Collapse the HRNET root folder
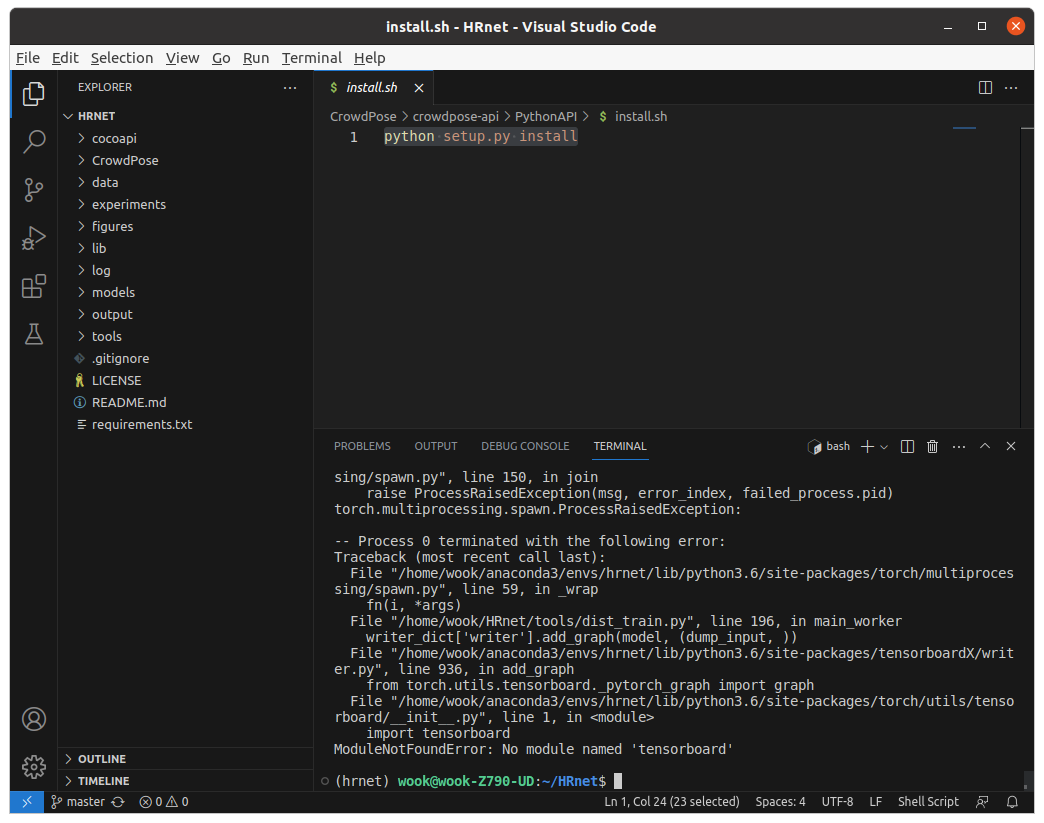 point(185,116)
